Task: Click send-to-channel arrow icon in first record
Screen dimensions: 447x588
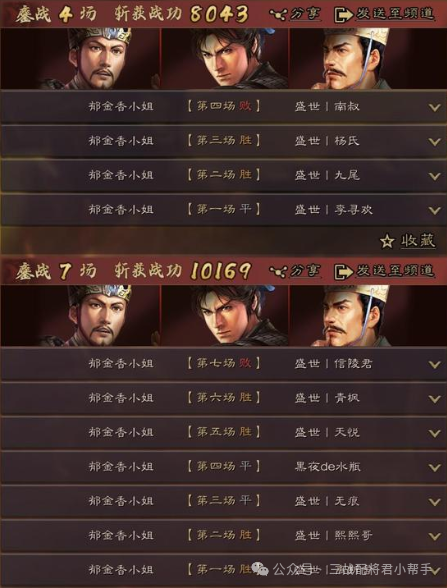Action: (x=344, y=15)
